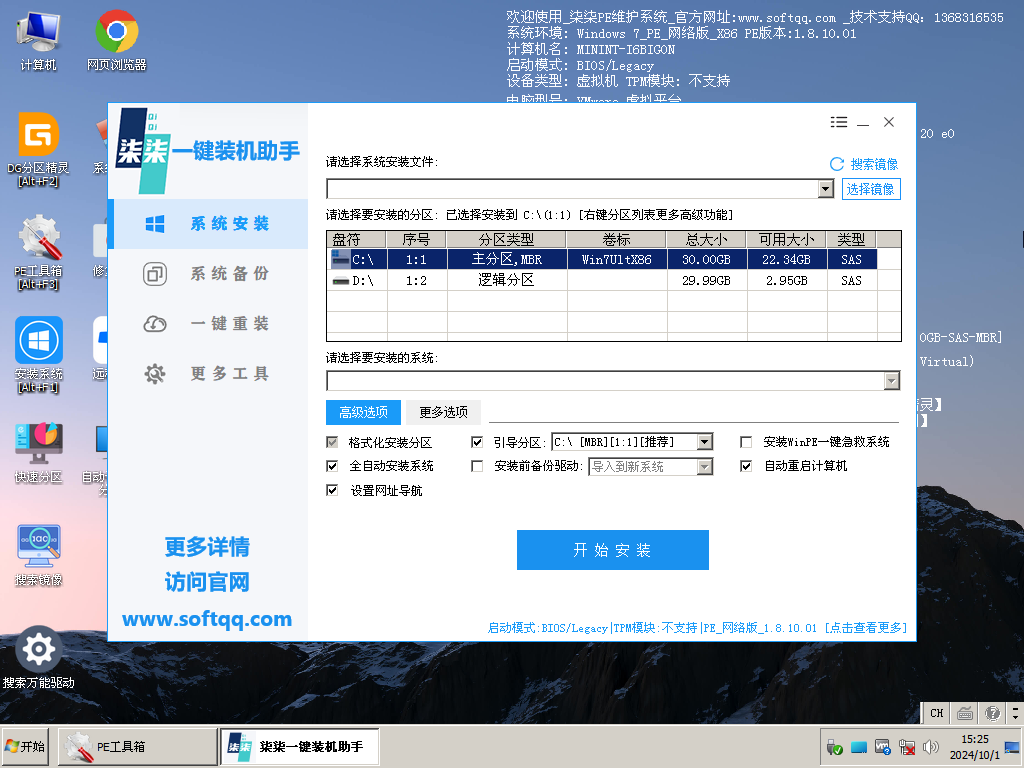Click the 总大小 column header
The height and width of the screenshot is (768, 1024).
[x=707, y=240]
